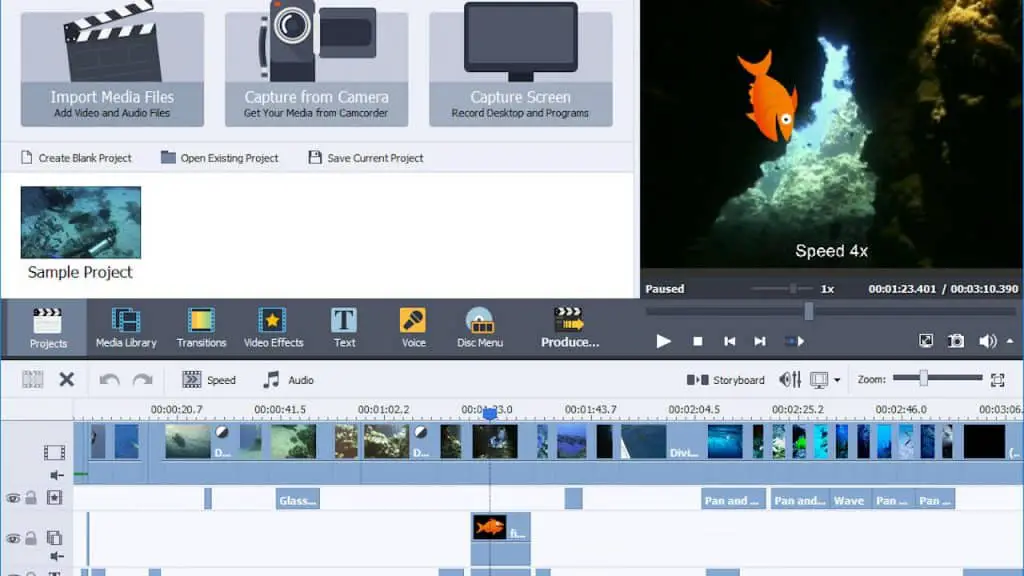
Task: Mute the main video track audio
Action: [57, 475]
